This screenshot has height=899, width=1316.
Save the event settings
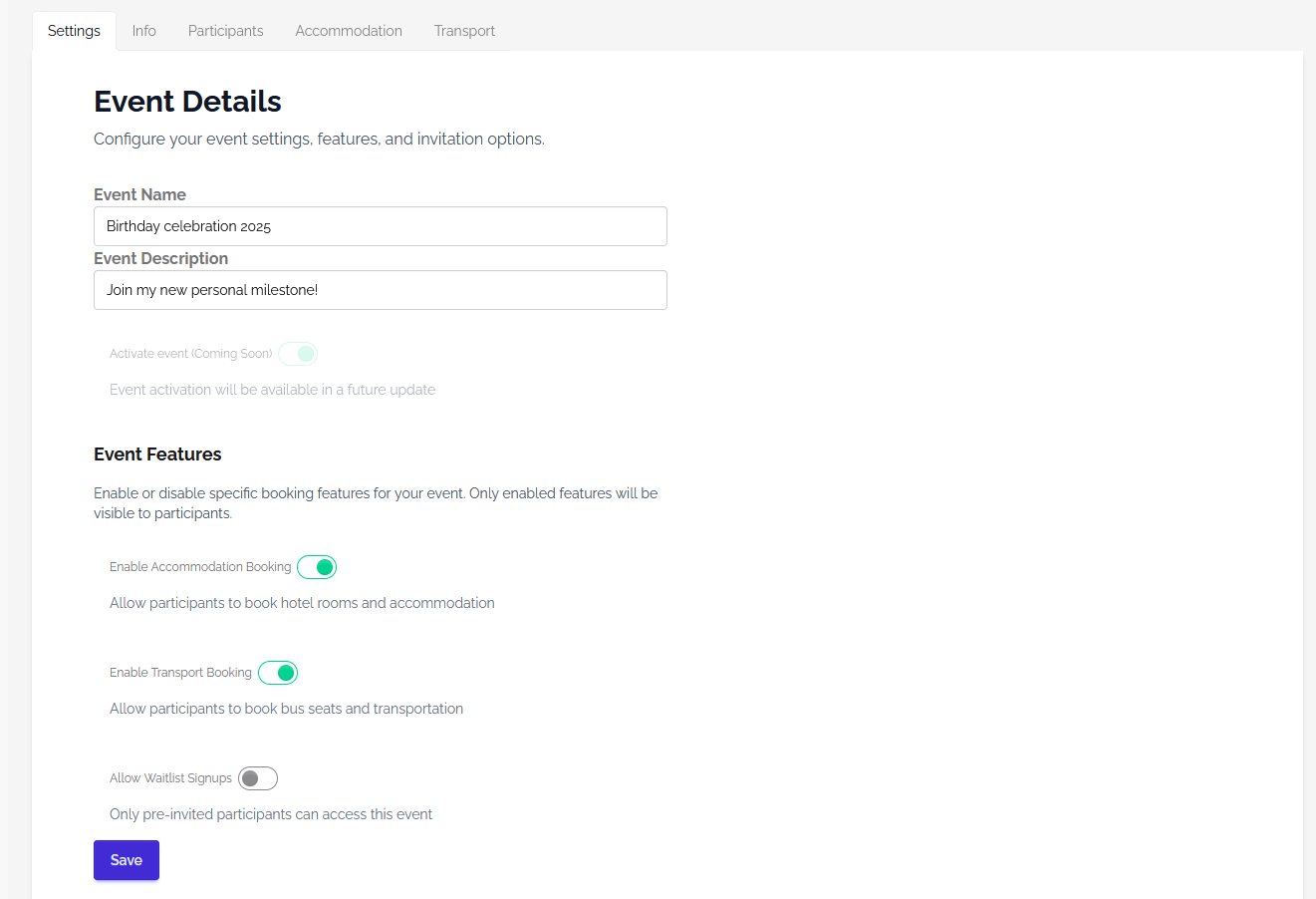[127, 860]
